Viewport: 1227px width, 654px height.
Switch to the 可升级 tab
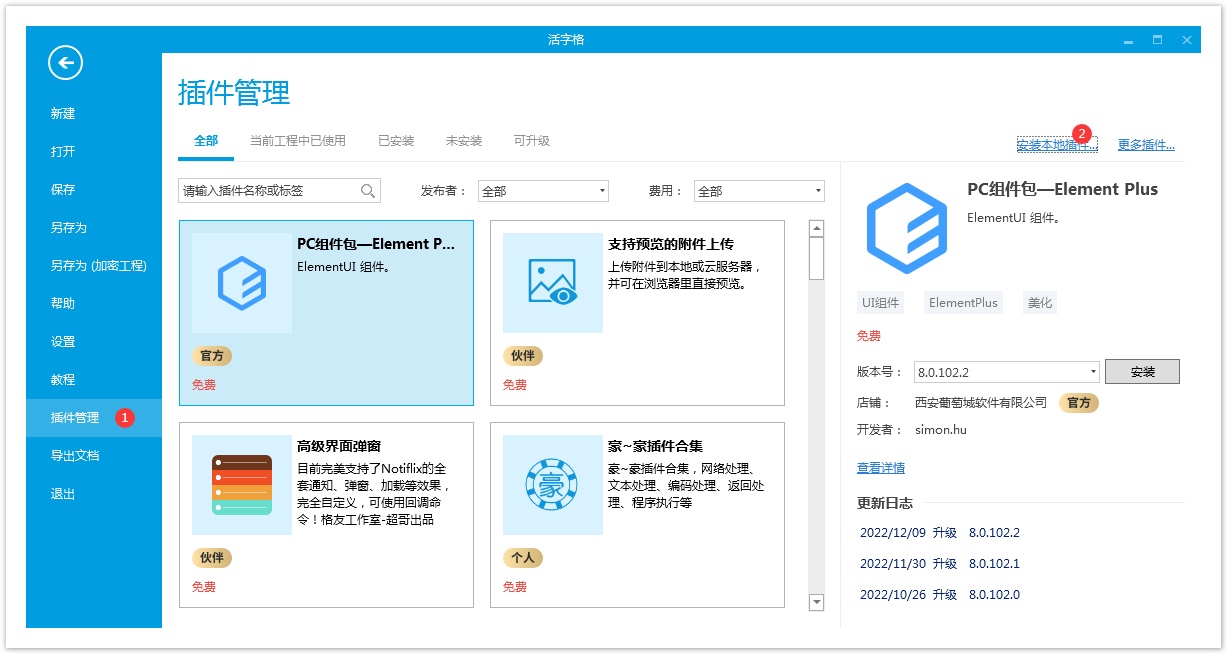[x=532, y=141]
